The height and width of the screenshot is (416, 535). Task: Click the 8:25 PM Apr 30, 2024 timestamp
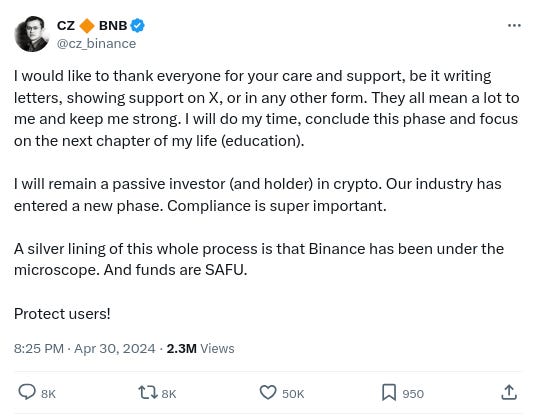click(85, 349)
